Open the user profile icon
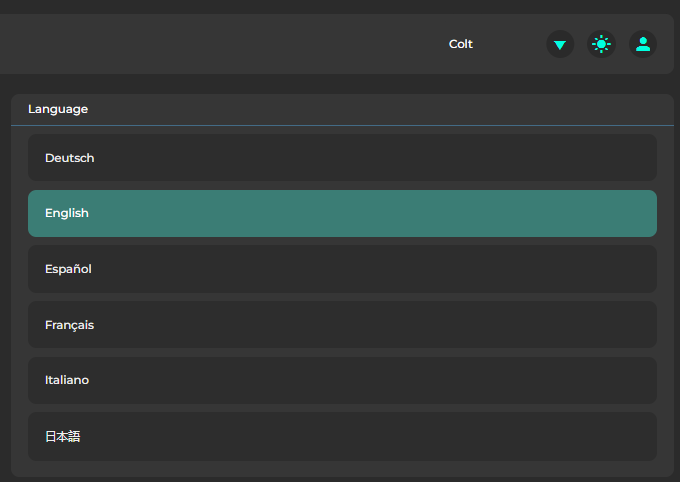The width and height of the screenshot is (680, 482). point(643,44)
